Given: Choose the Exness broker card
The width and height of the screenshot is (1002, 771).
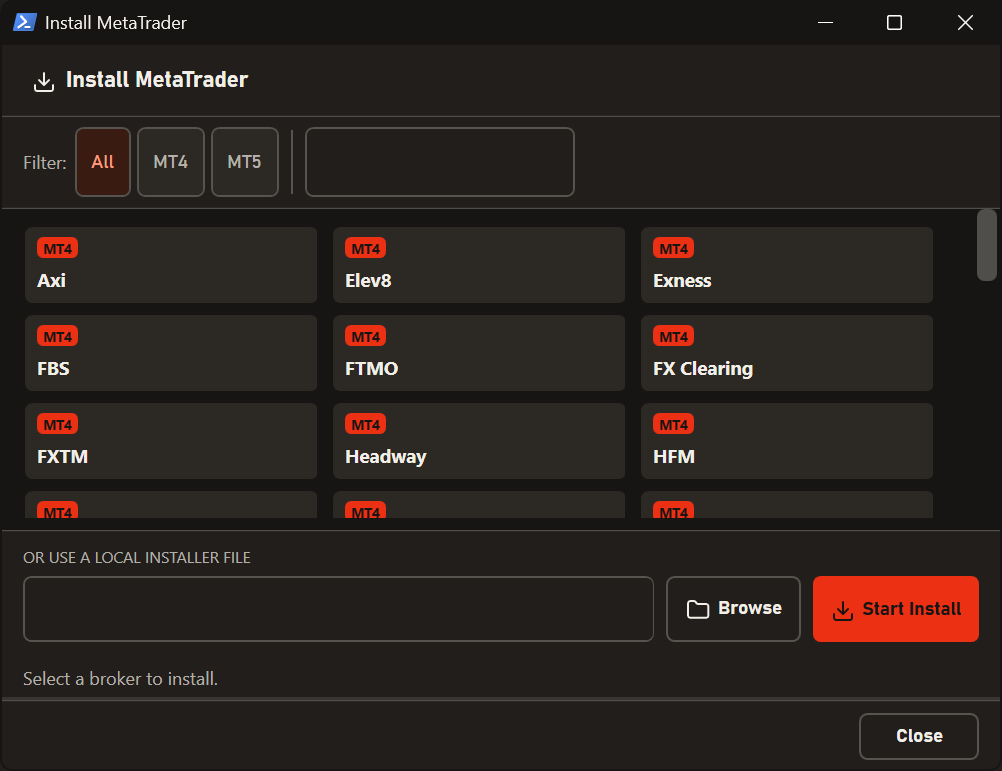Looking at the screenshot, I should click(787, 264).
